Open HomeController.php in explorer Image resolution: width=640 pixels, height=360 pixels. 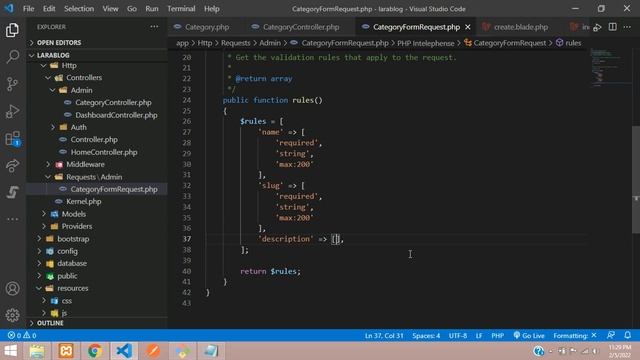(104, 152)
